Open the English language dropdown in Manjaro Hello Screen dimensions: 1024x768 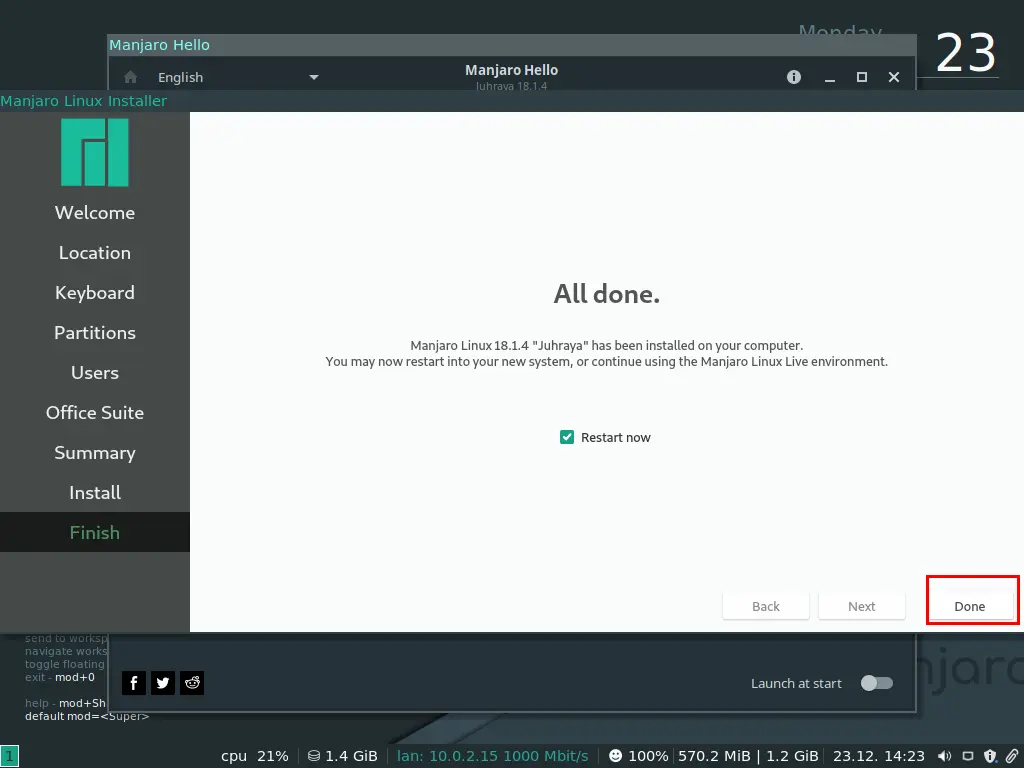[x=238, y=77]
